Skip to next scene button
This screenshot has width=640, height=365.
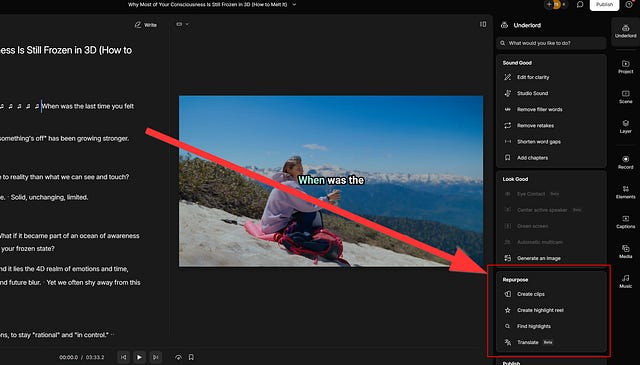pos(156,357)
